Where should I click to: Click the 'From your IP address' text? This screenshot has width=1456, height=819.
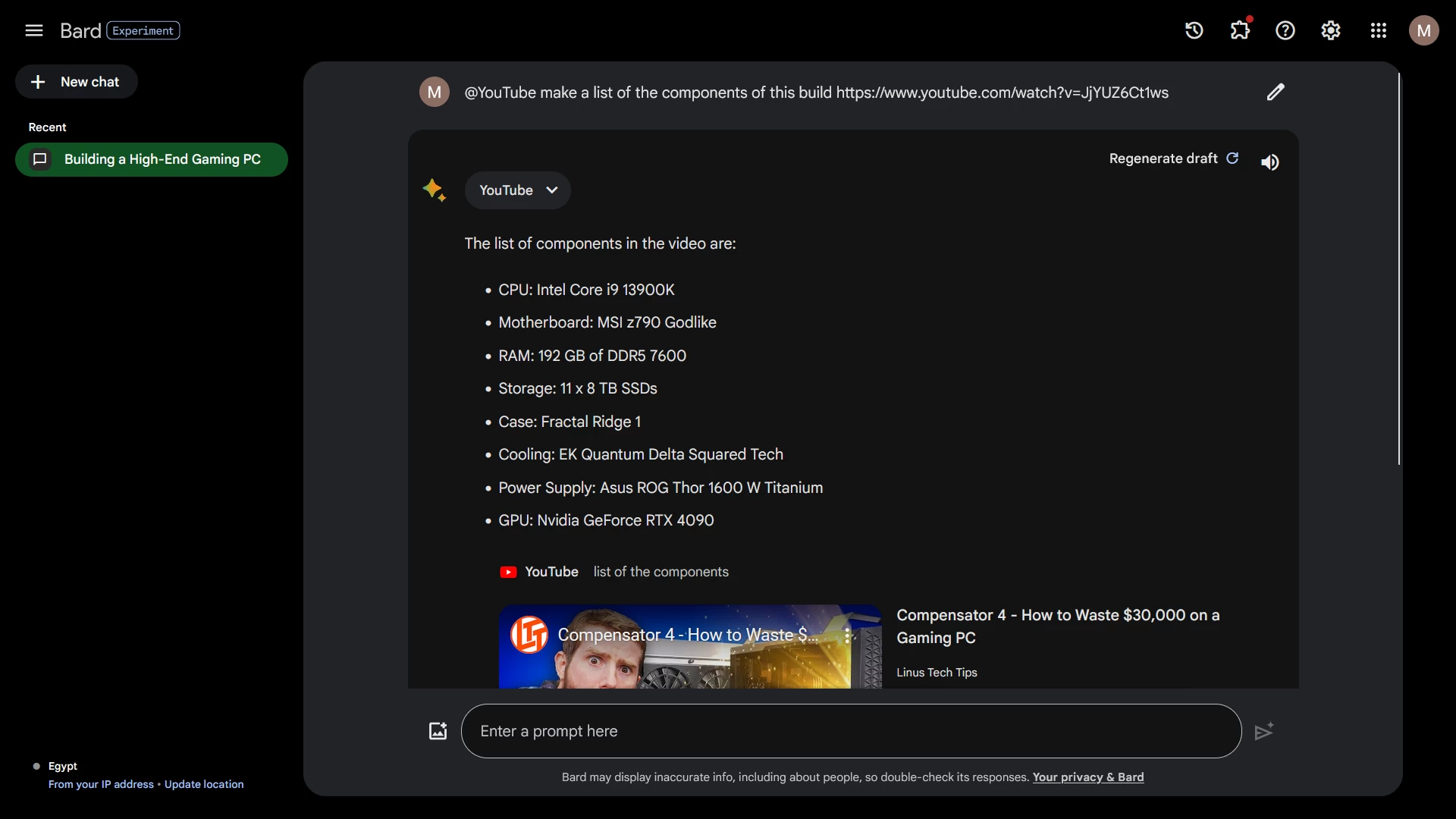[101, 784]
